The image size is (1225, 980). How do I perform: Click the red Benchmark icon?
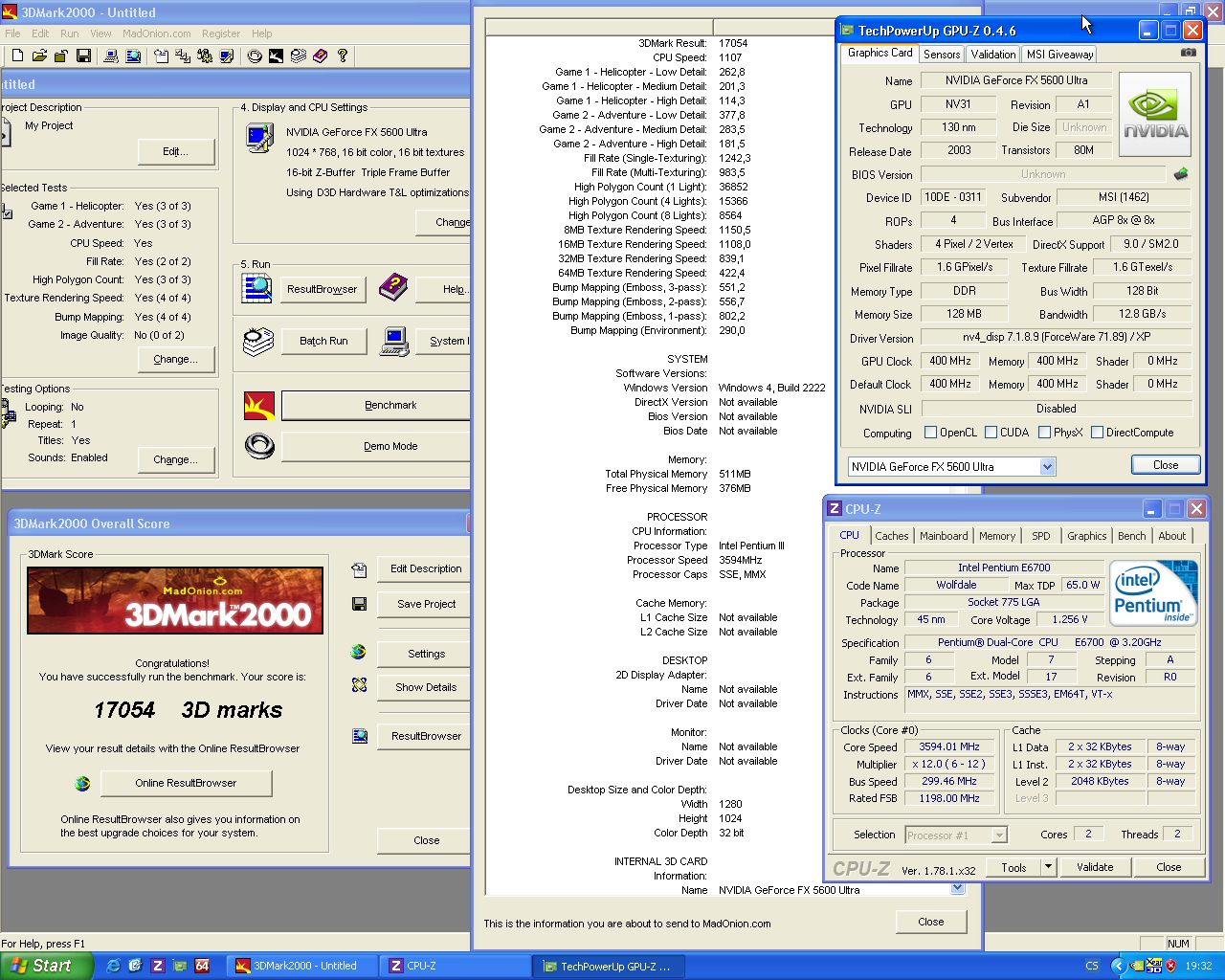click(259, 405)
